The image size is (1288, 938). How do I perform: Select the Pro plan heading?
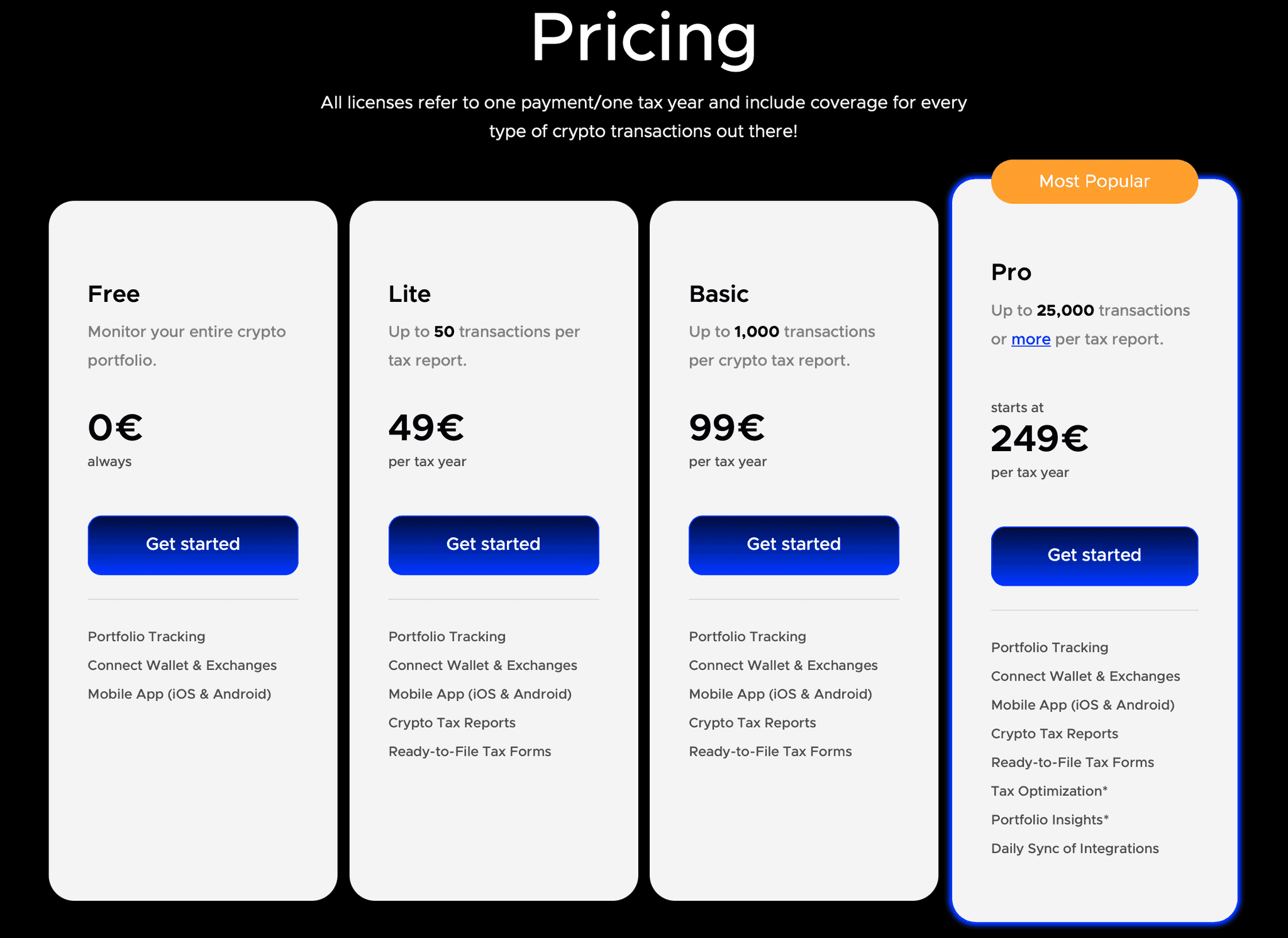(1010, 272)
